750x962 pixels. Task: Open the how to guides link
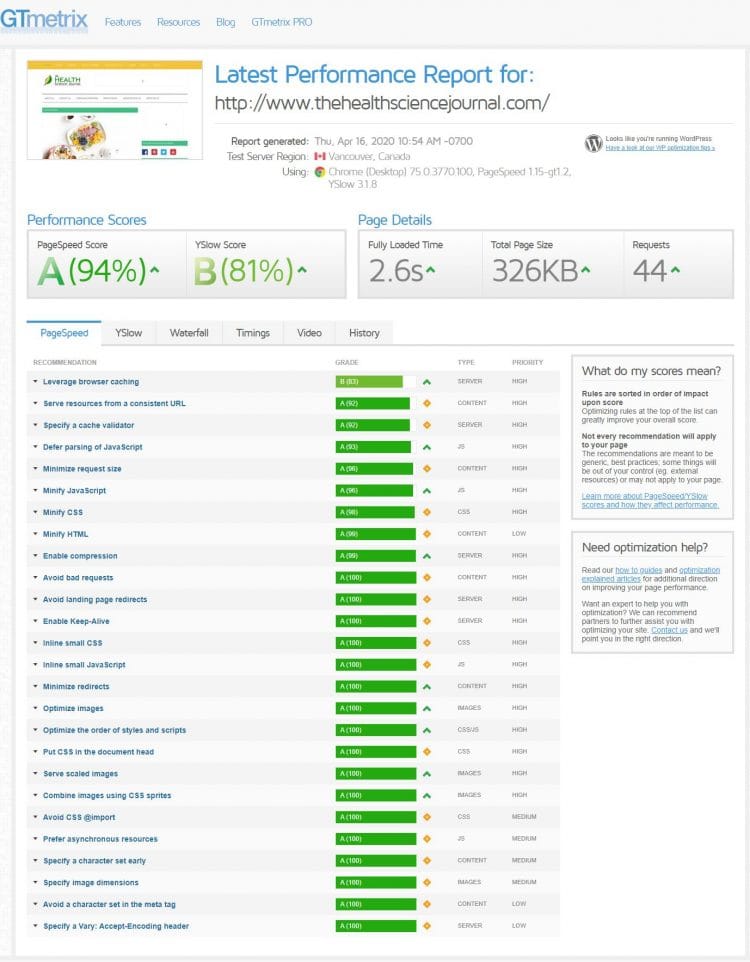(638, 570)
